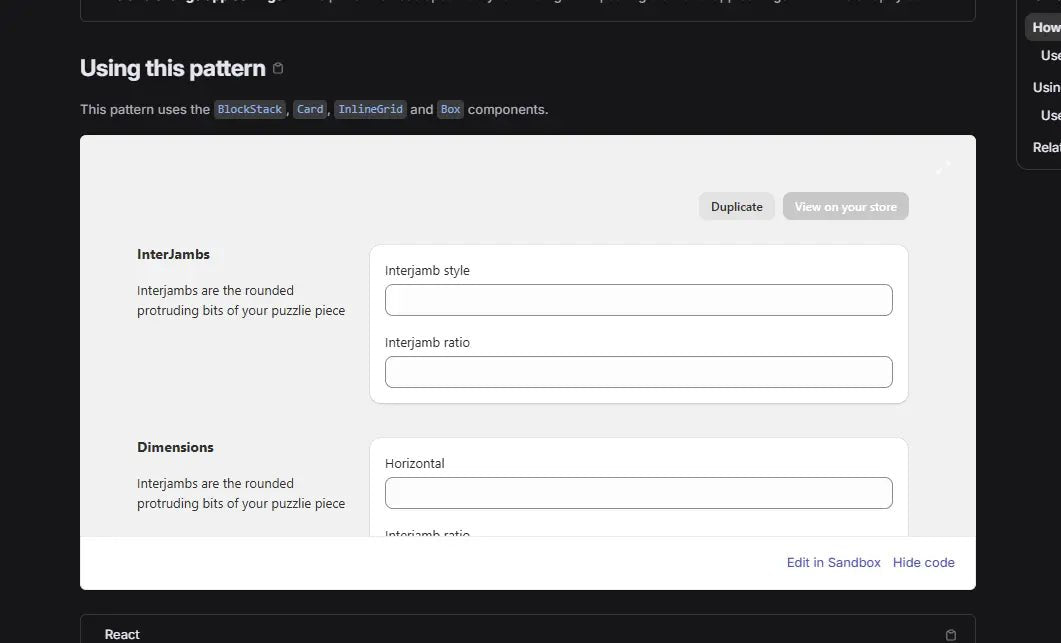1061x643 pixels.
Task: Click the View on your store button
Action: pyautogui.click(x=845, y=207)
